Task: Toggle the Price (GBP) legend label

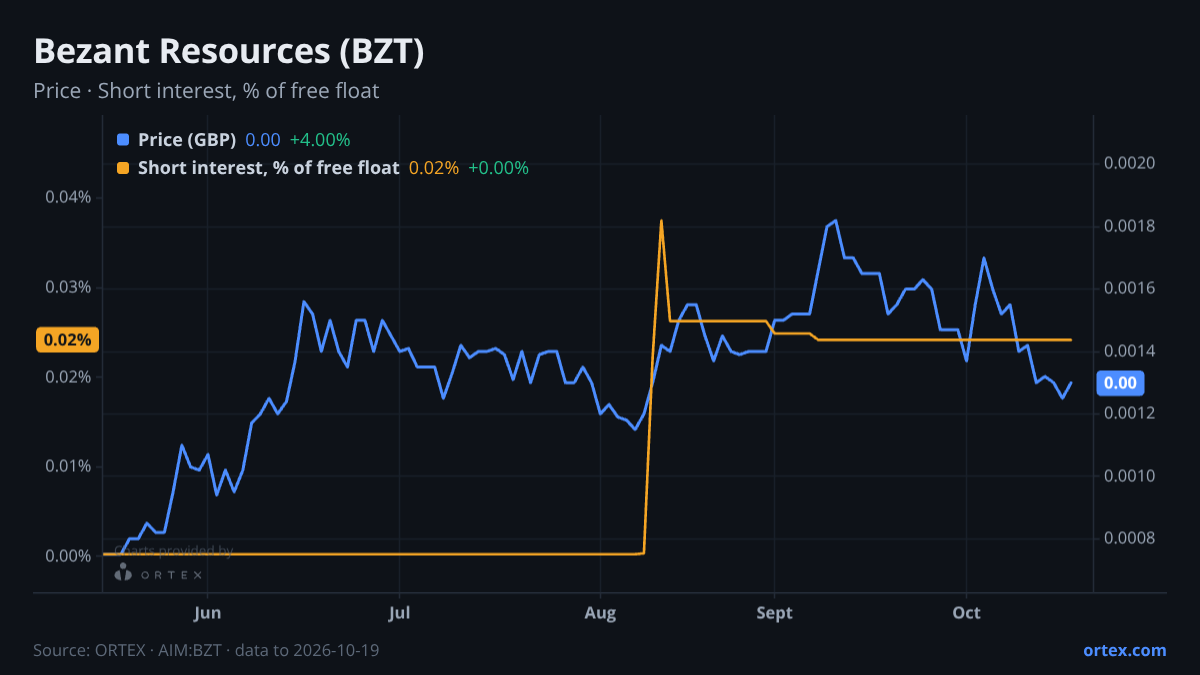Action: click(x=187, y=140)
